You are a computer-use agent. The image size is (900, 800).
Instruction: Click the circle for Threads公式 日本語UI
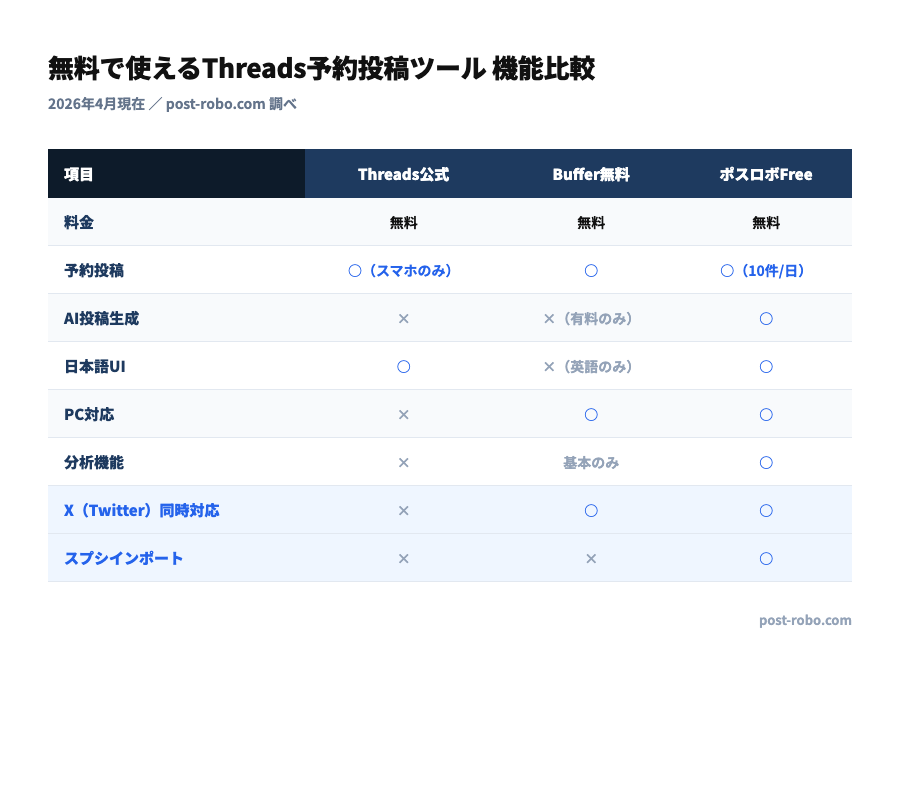404,366
